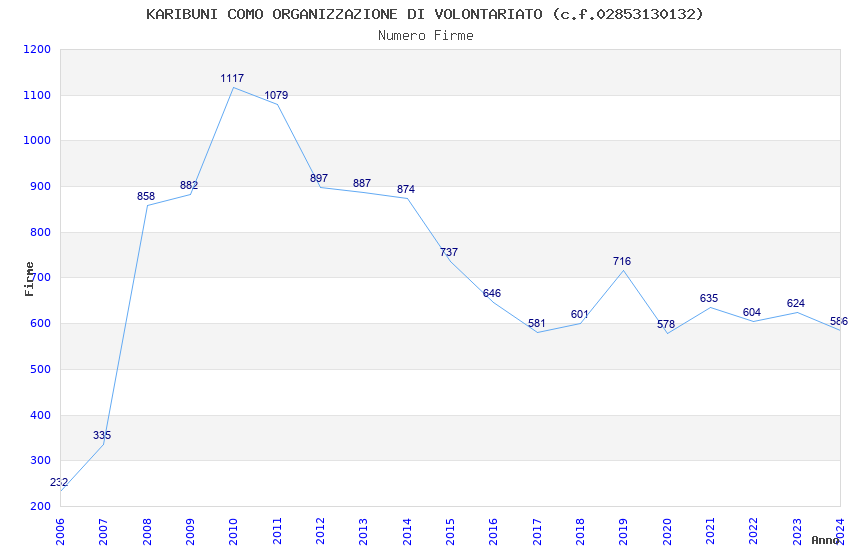Select the data label 887
The width and height of the screenshot is (850, 550).
pos(362,183)
